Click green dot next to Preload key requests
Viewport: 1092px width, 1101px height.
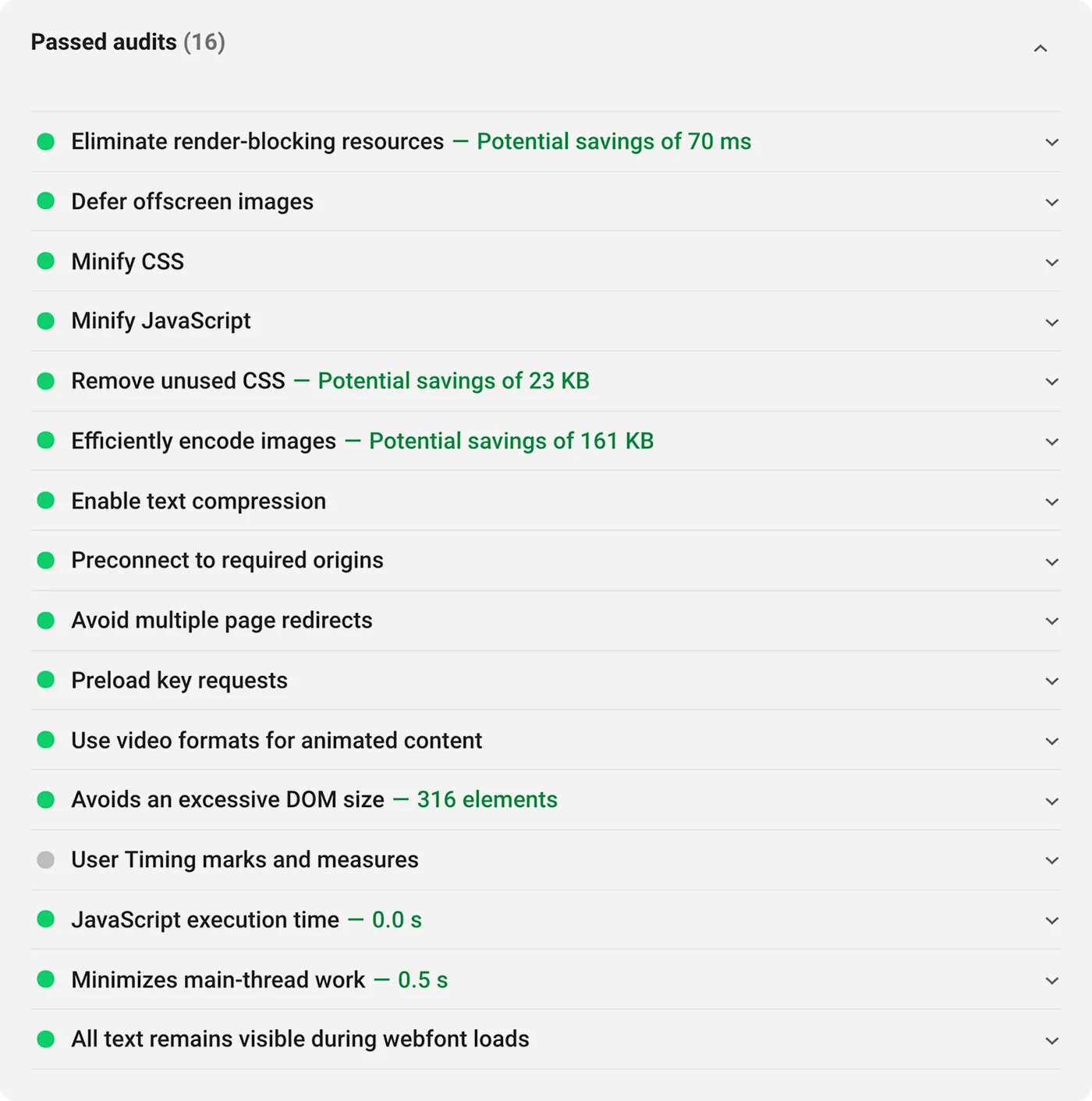click(46, 680)
